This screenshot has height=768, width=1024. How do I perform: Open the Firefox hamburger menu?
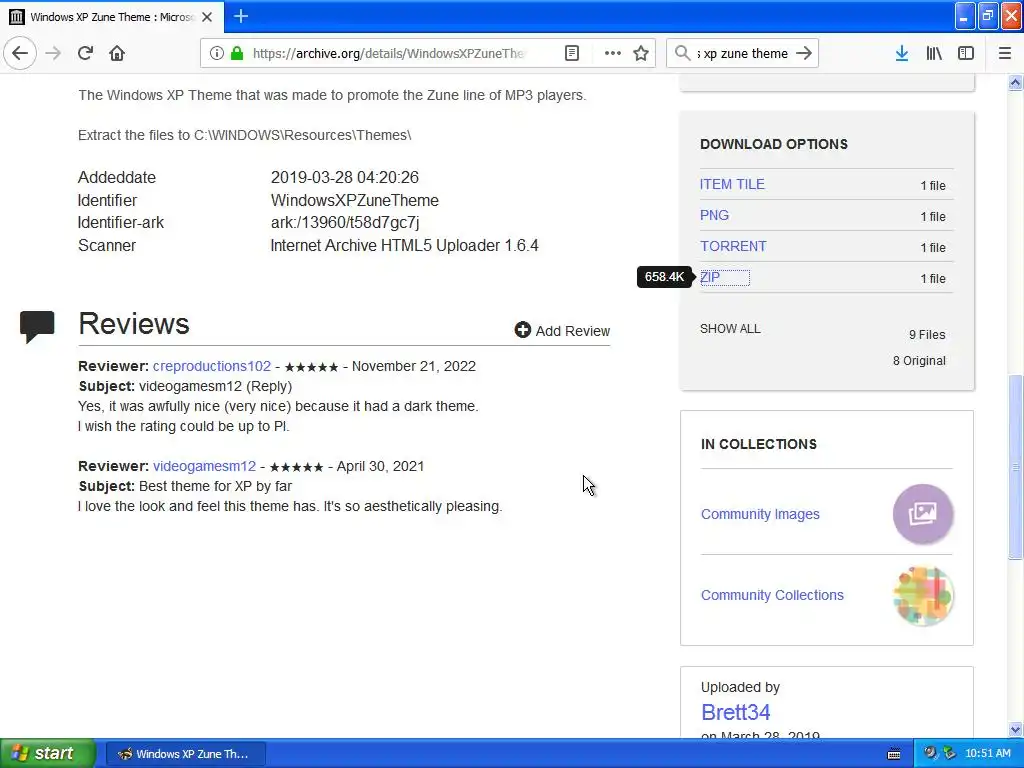(x=1004, y=53)
